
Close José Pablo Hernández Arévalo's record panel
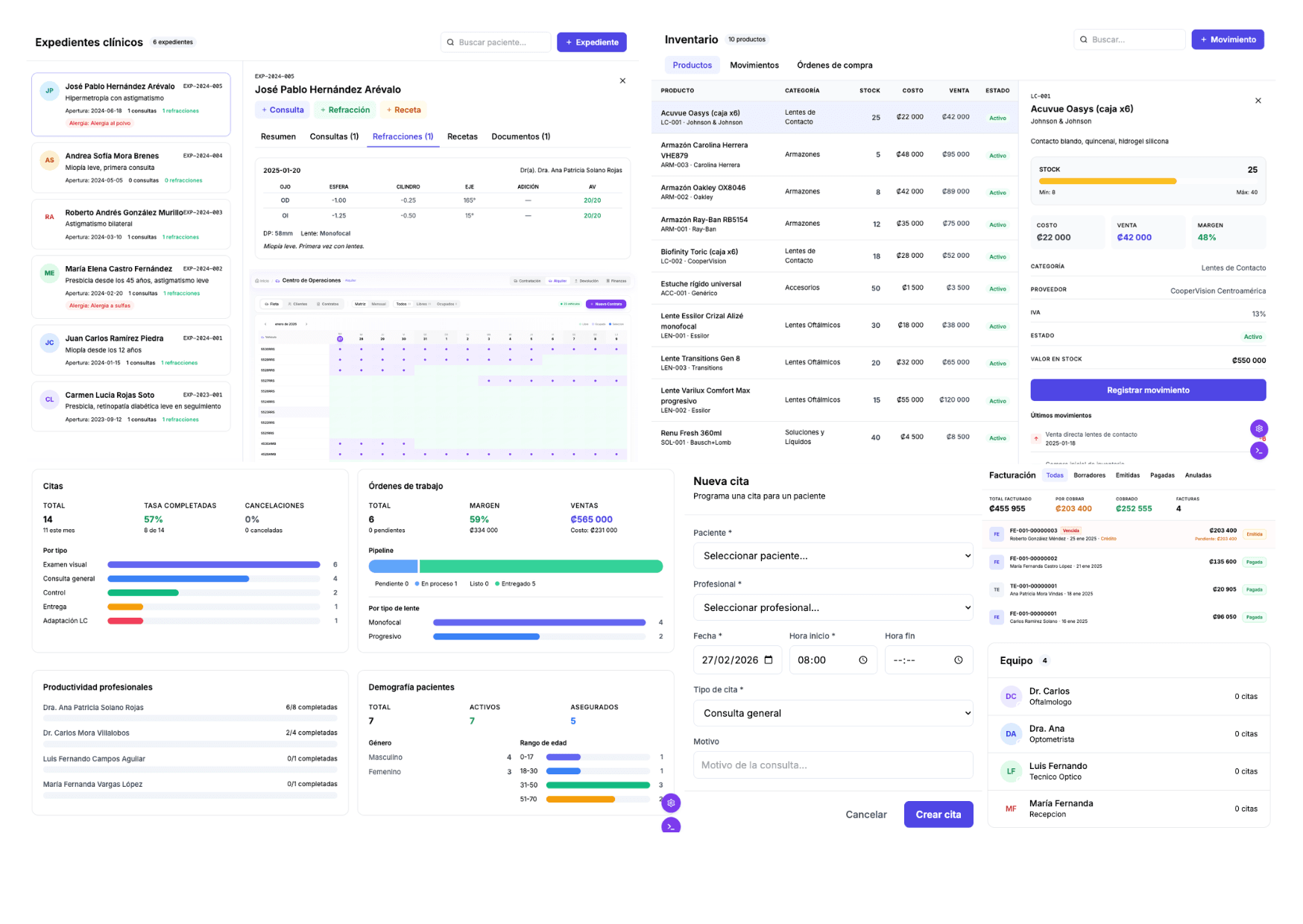[622, 80]
